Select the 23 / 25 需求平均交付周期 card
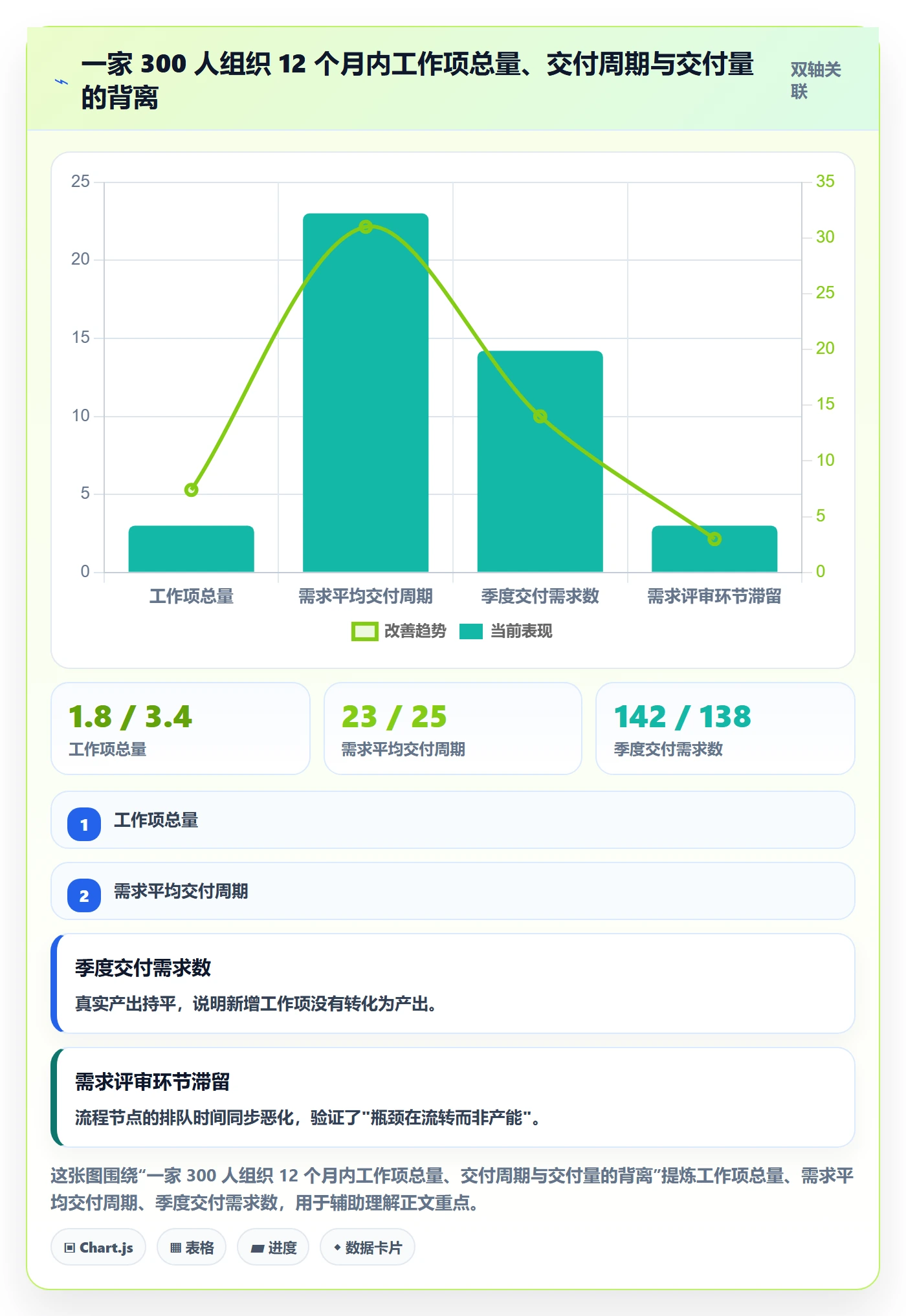 (x=453, y=729)
